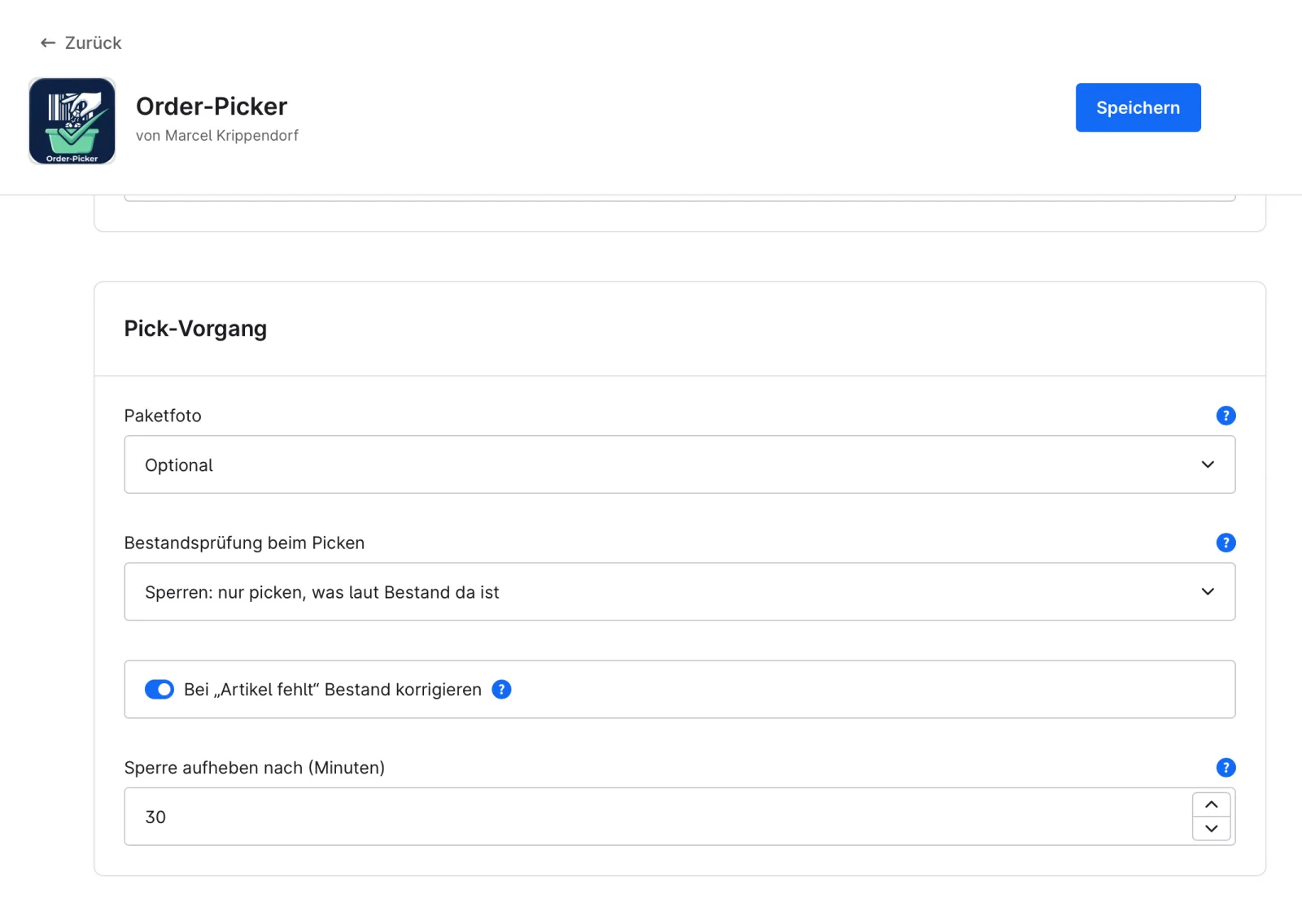The image size is (1302, 924).
Task: Click the Sperre aufheben nach (Minuten) label
Action: pos(255,768)
